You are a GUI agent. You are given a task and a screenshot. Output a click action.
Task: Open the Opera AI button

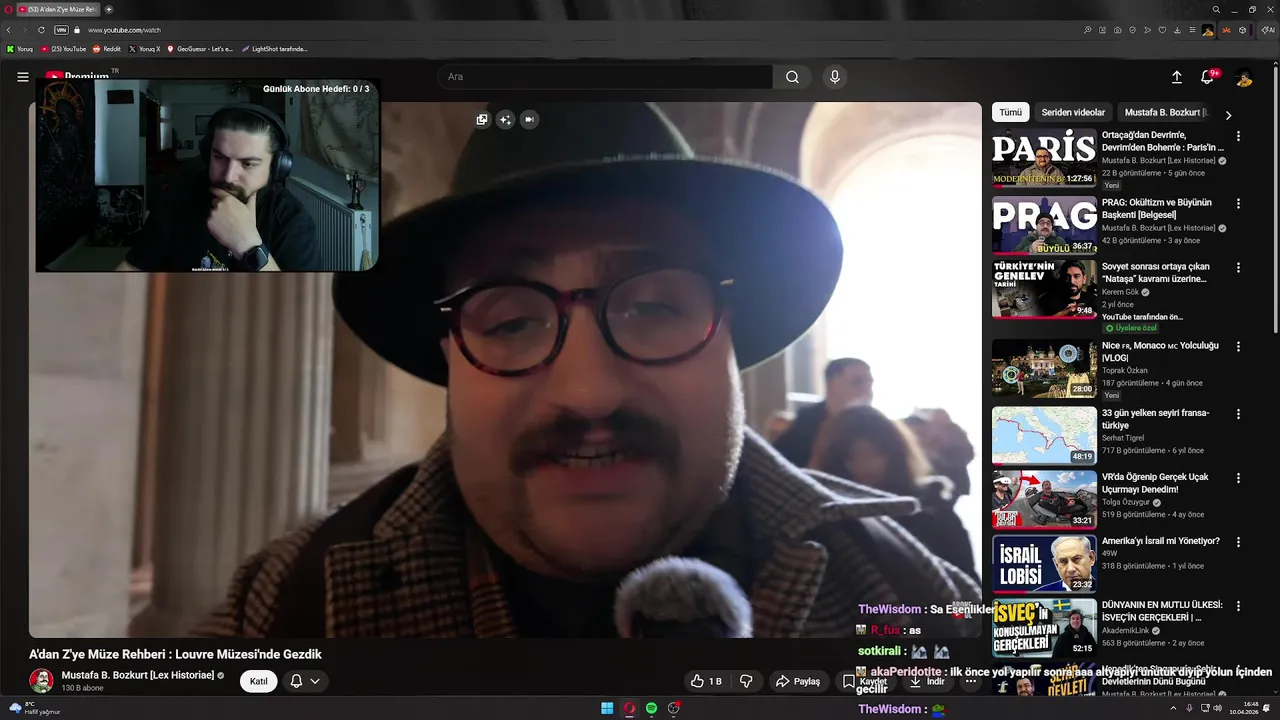[1268, 30]
